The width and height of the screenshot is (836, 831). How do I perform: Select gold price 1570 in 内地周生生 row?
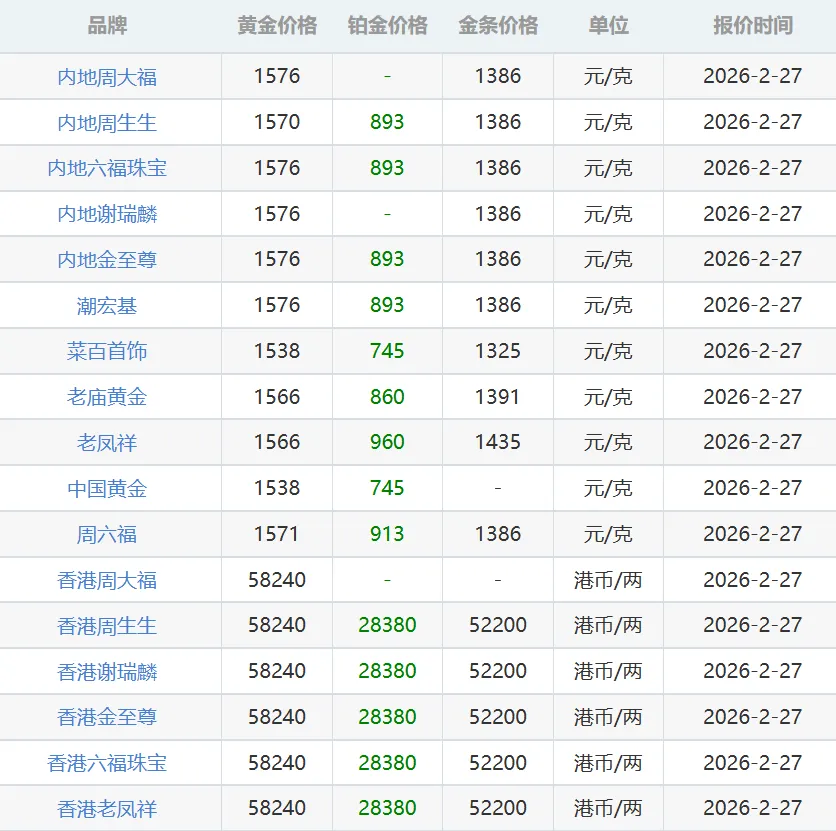(277, 122)
